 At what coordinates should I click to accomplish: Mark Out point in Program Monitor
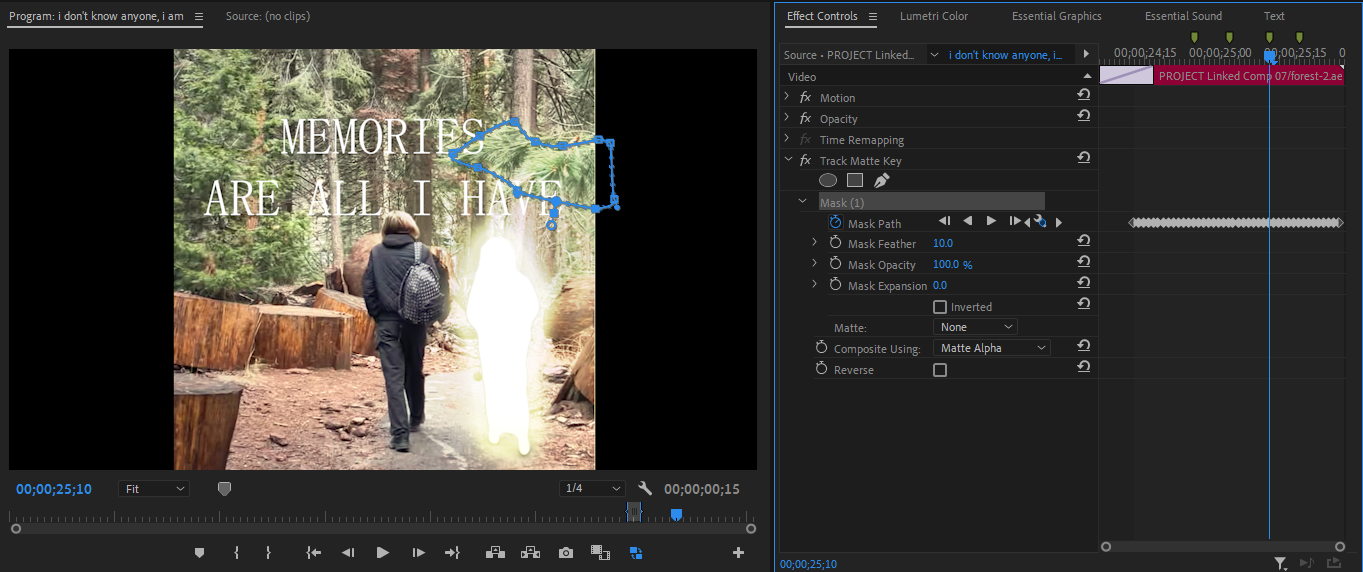click(268, 552)
